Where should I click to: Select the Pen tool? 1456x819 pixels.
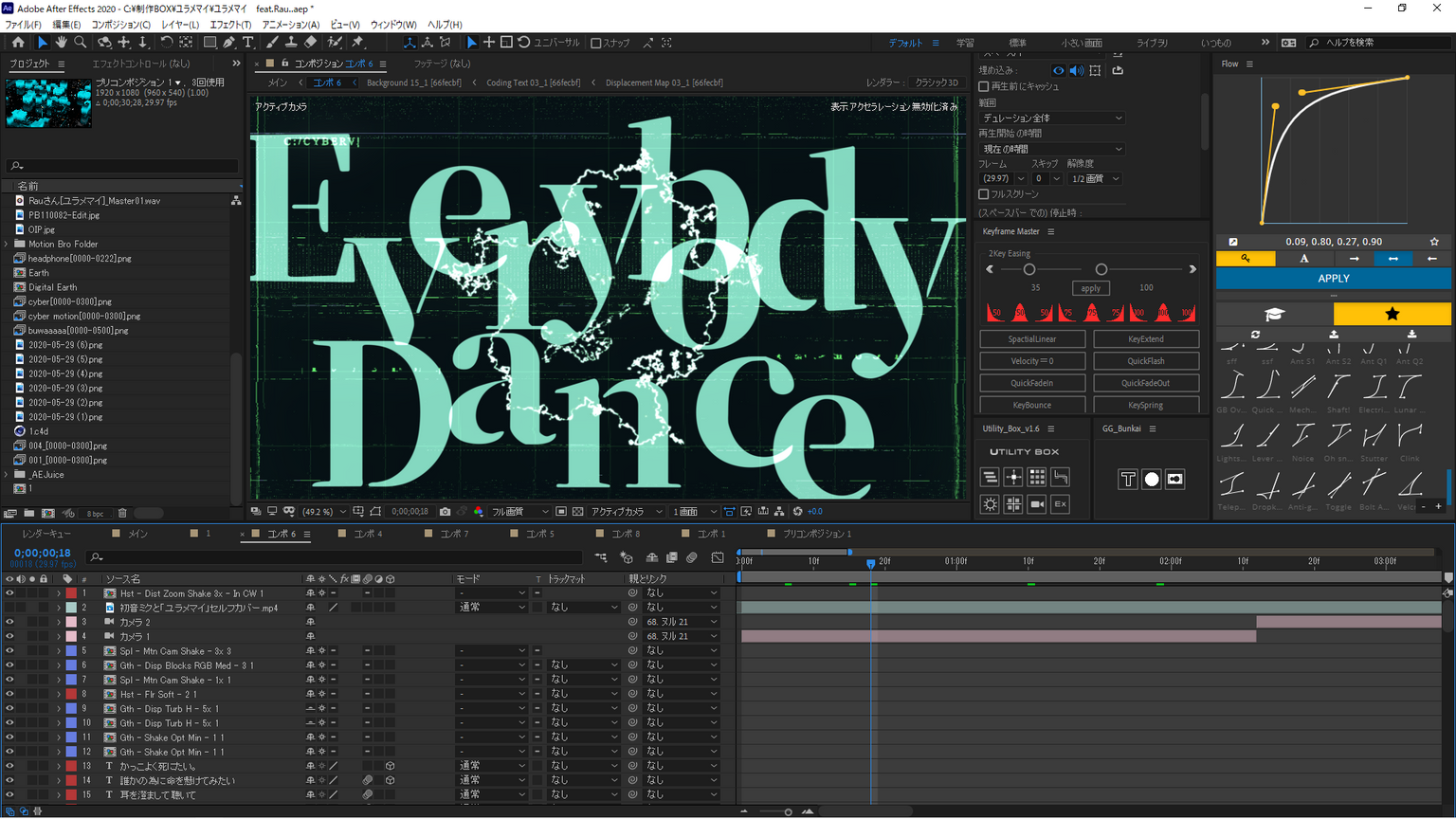point(228,43)
